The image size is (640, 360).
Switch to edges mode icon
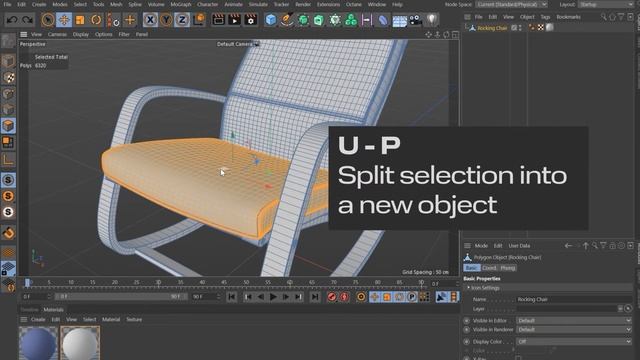tap(8, 110)
